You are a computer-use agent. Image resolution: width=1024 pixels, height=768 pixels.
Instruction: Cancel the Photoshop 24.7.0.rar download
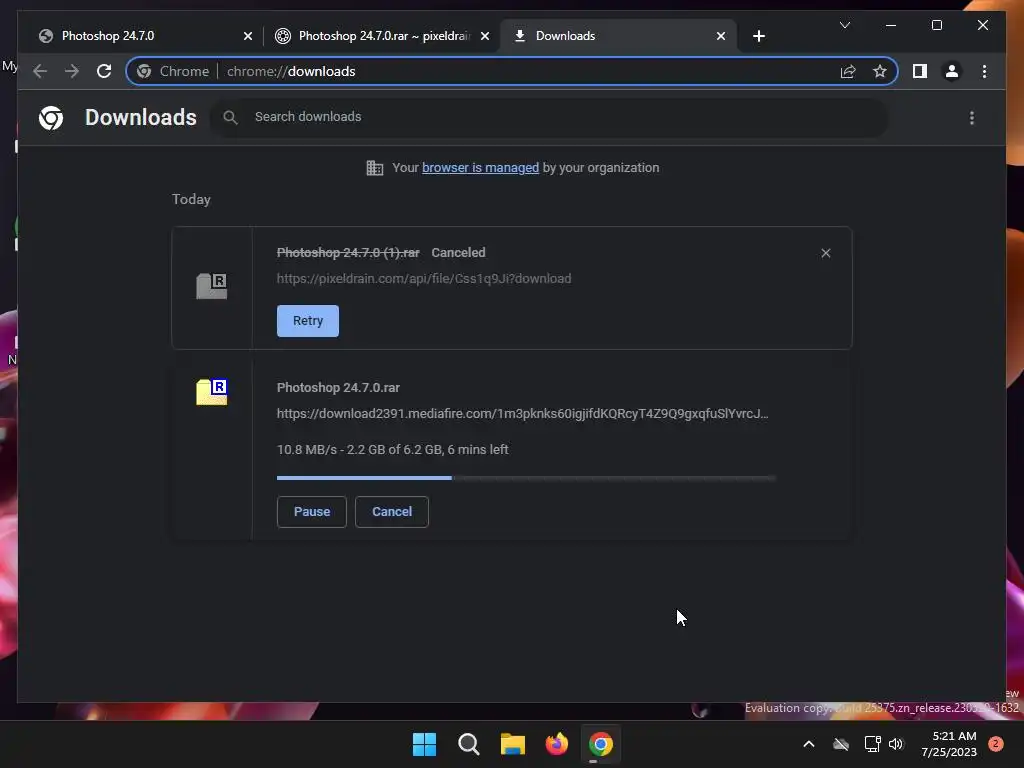[392, 511]
